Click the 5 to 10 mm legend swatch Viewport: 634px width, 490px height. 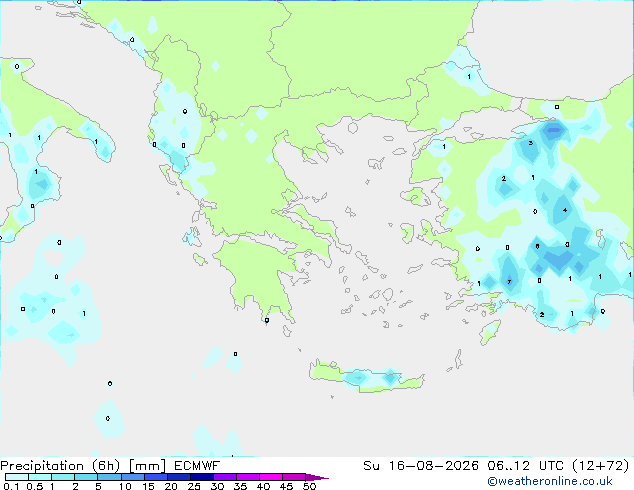tap(109, 477)
